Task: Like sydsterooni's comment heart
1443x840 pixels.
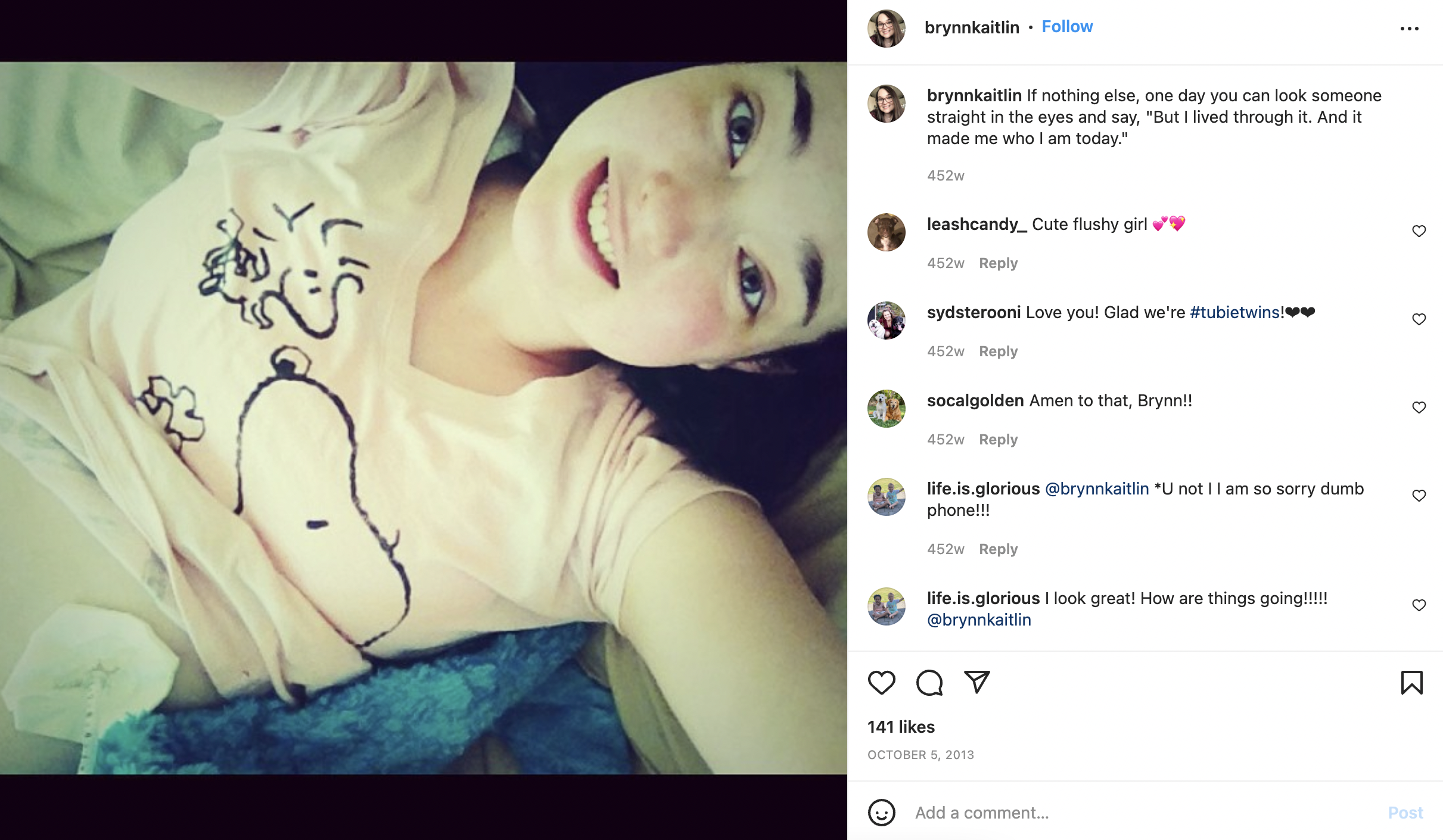Action: [x=1419, y=319]
